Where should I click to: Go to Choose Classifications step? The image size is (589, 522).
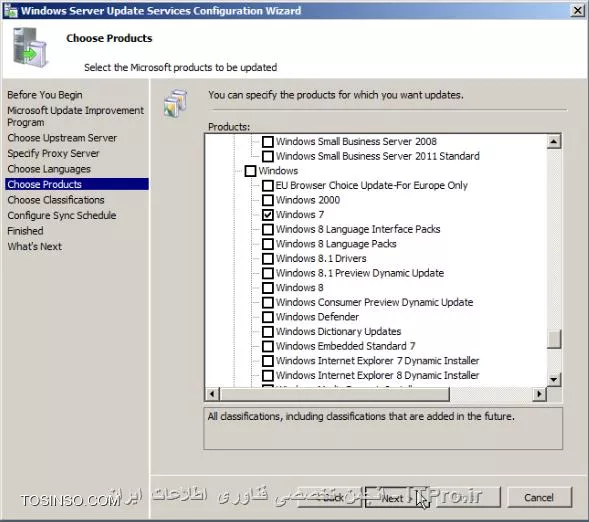pyautogui.click(x=56, y=200)
